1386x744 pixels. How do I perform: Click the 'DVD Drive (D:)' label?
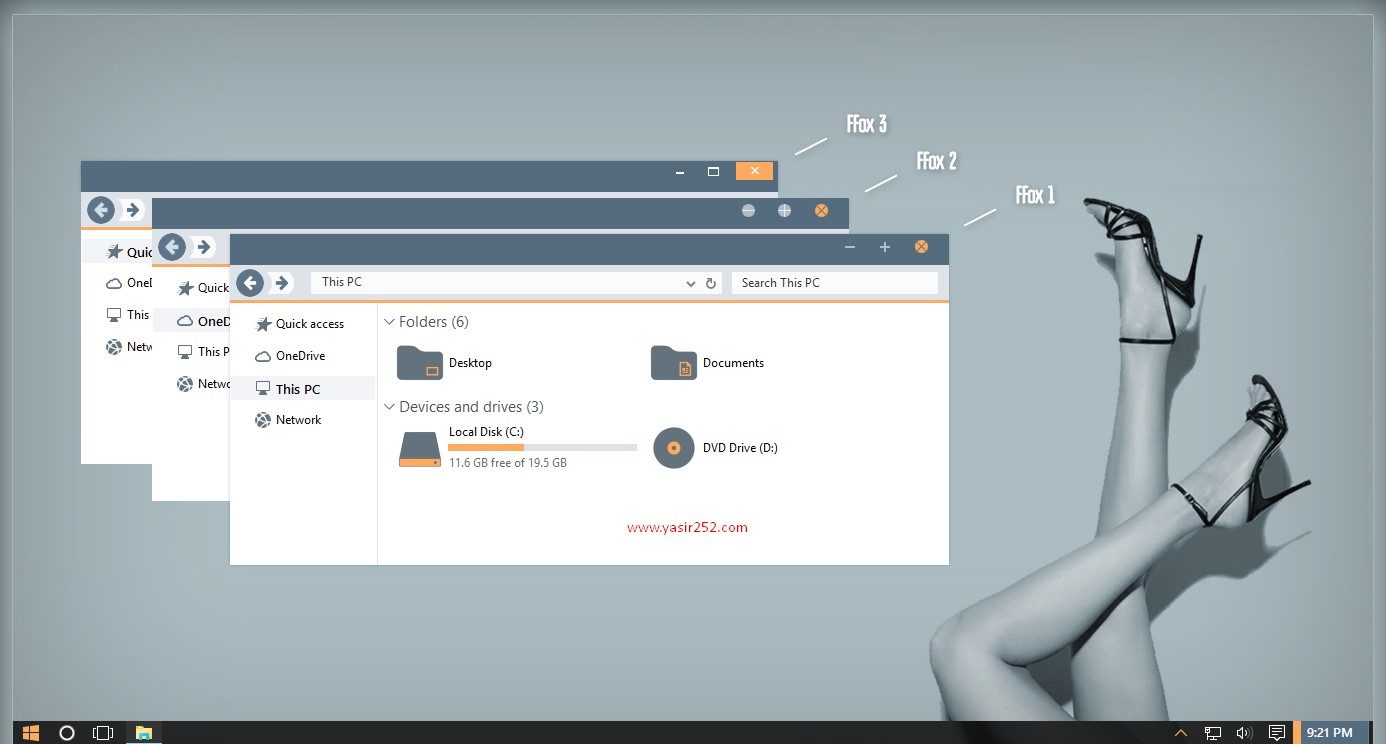740,448
